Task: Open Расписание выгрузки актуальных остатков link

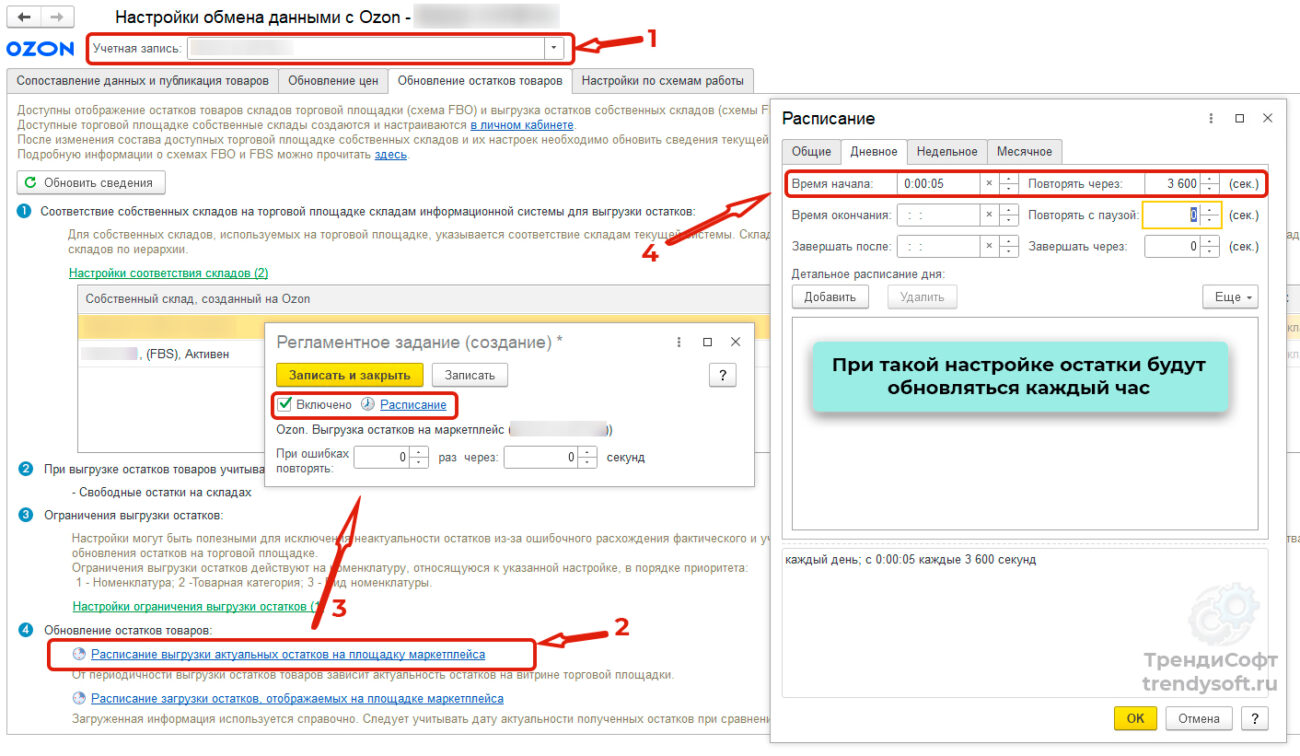Action: pyautogui.click(x=288, y=654)
